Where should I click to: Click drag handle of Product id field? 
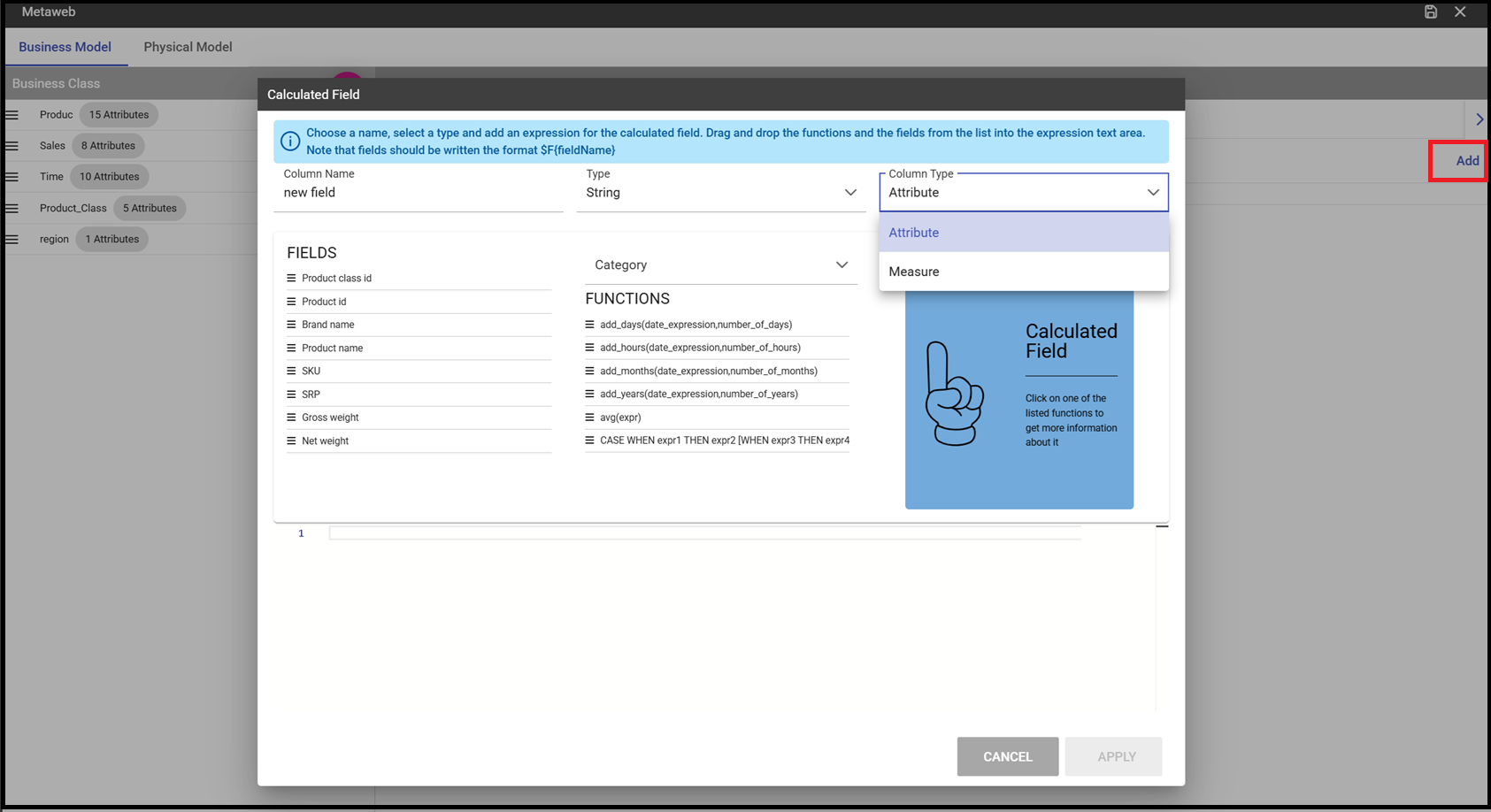coord(291,302)
